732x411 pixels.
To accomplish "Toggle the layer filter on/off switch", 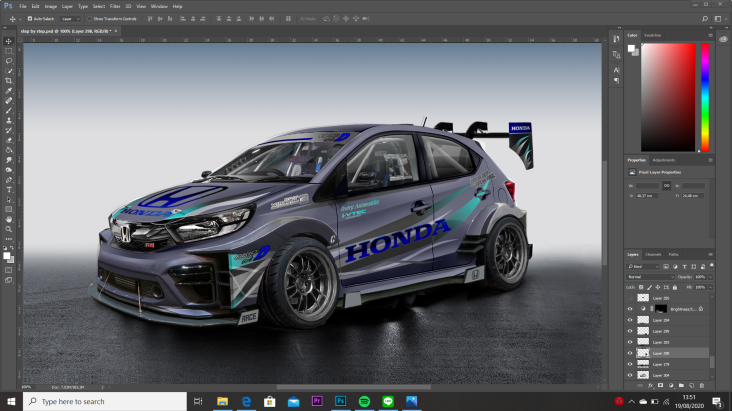I will tap(711, 266).
